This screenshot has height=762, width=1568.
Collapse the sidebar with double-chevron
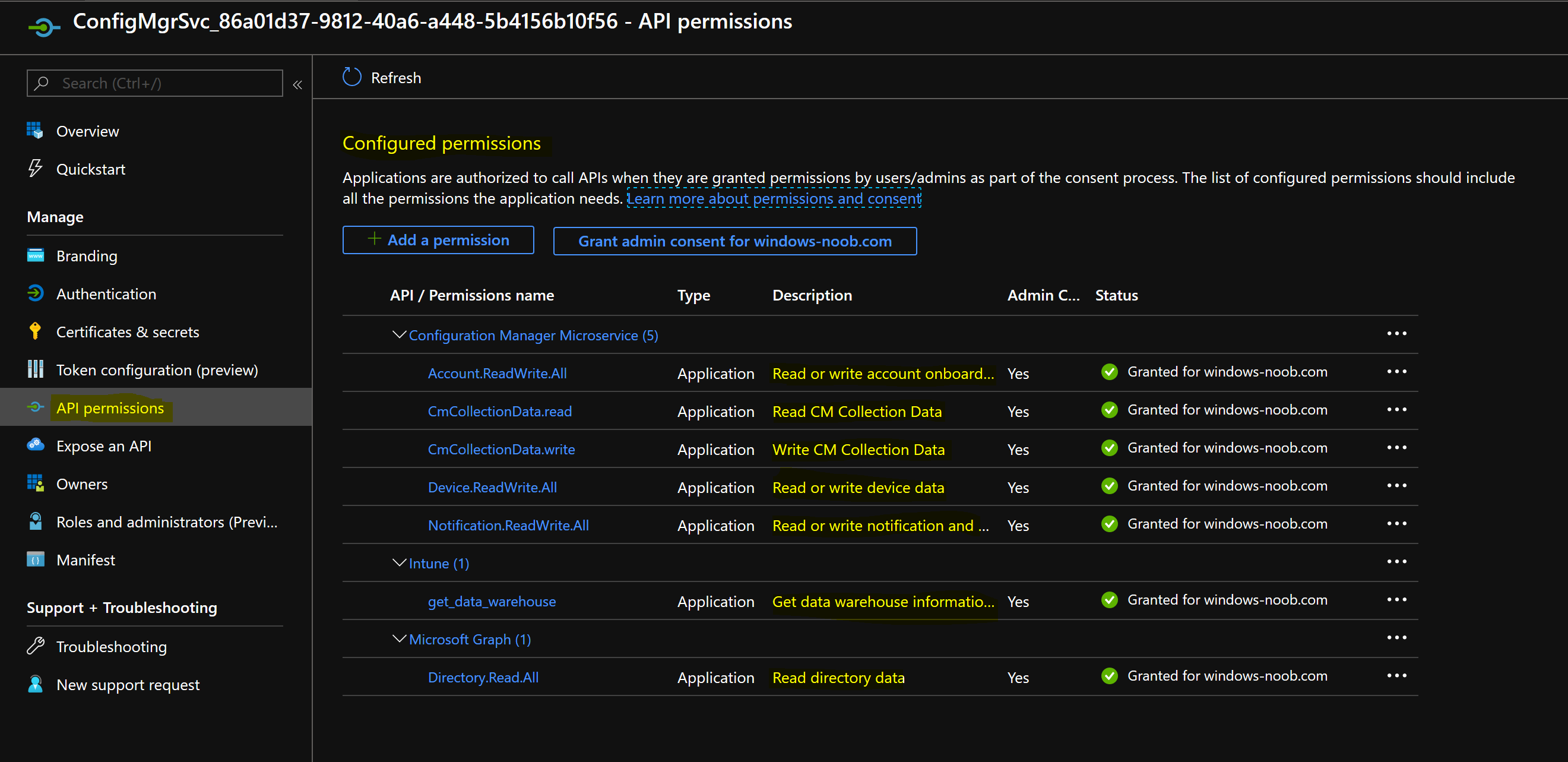pyautogui.click(x=297, y=85)
